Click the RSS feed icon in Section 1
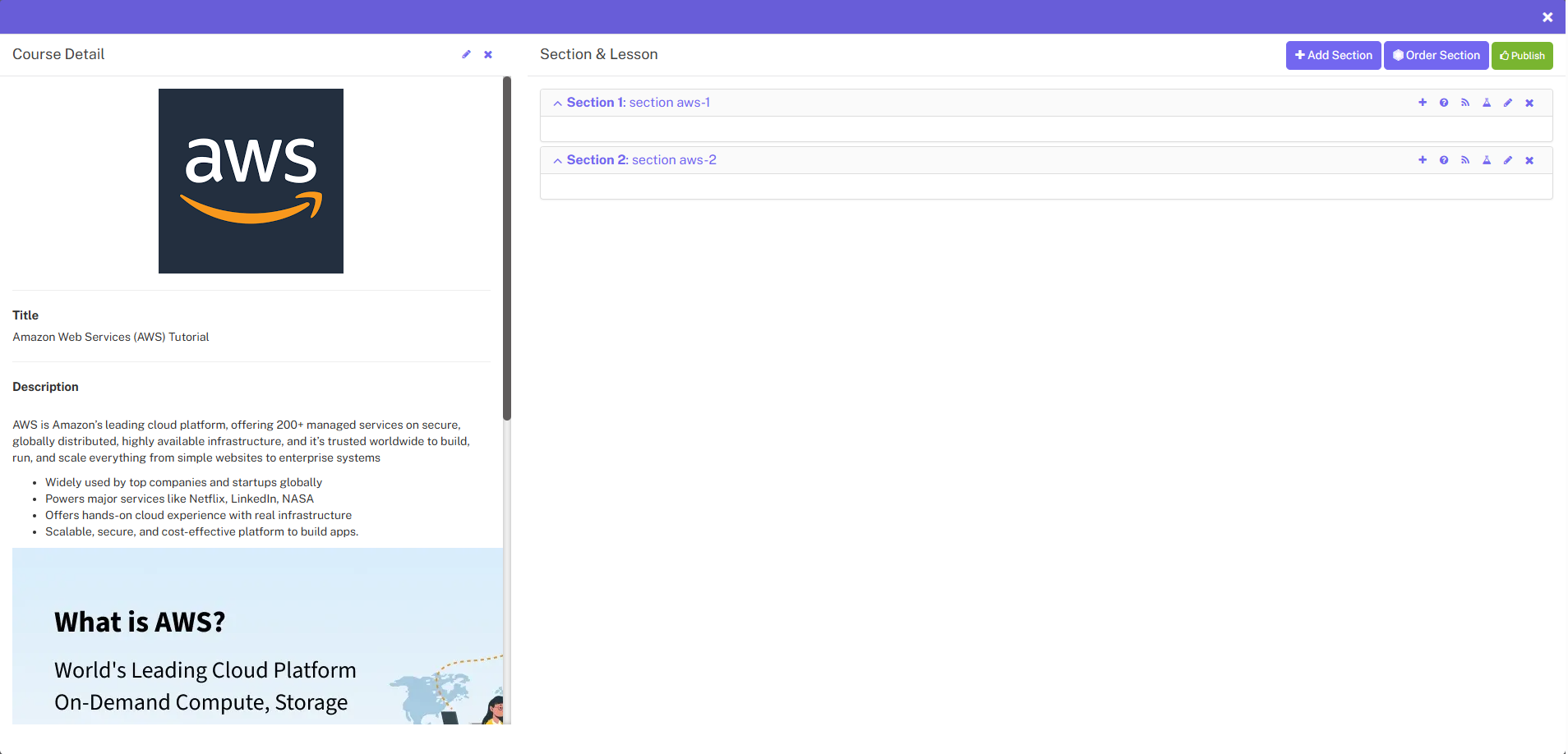 [1465, 103]
